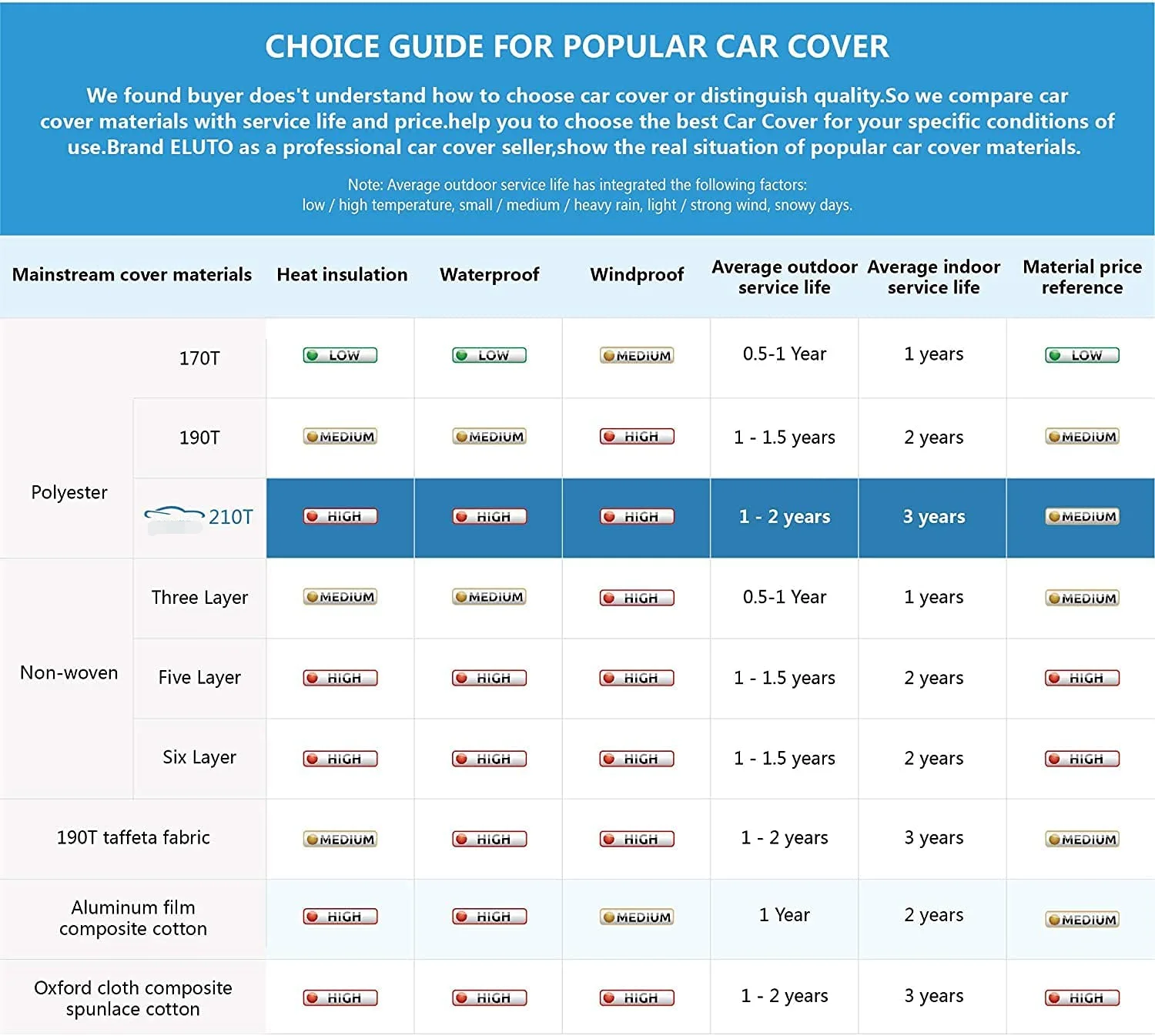Click the Polyester category label

(69, 493)
